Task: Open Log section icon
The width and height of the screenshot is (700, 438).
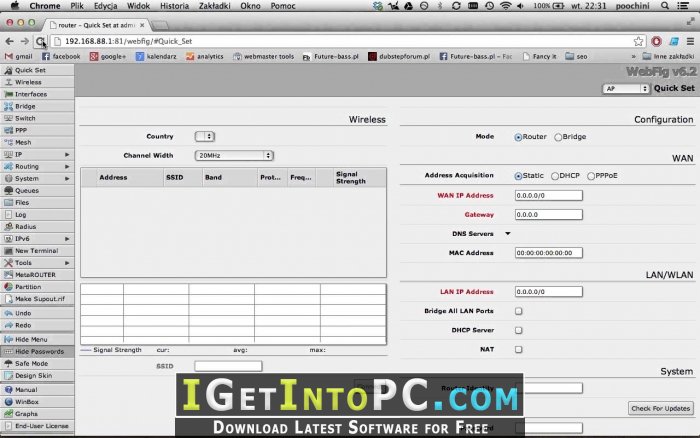Action: (8, 215)
